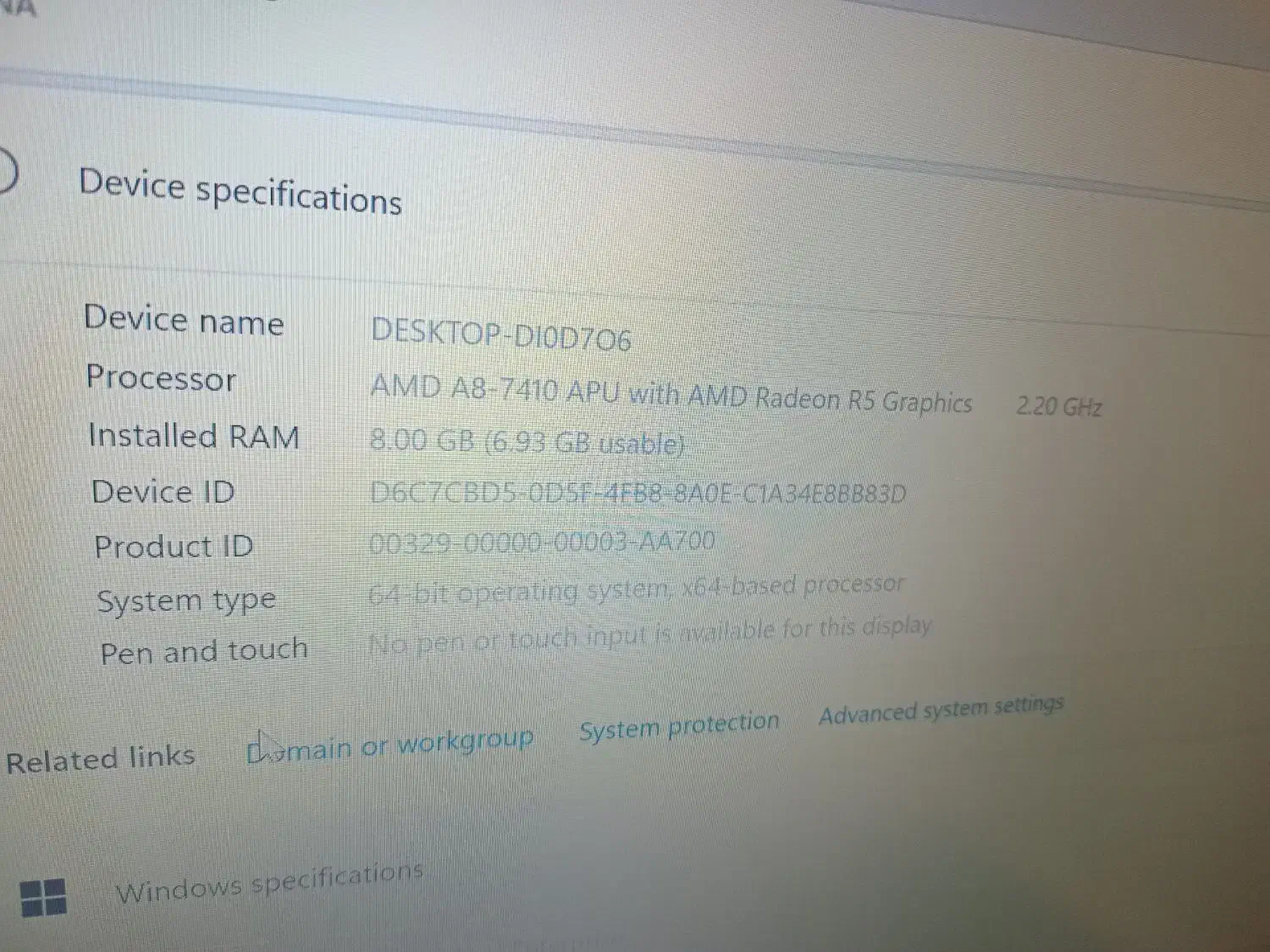
Task: Click the 2.20 GHz processor speed value
Action: [x=1058, y=406]
